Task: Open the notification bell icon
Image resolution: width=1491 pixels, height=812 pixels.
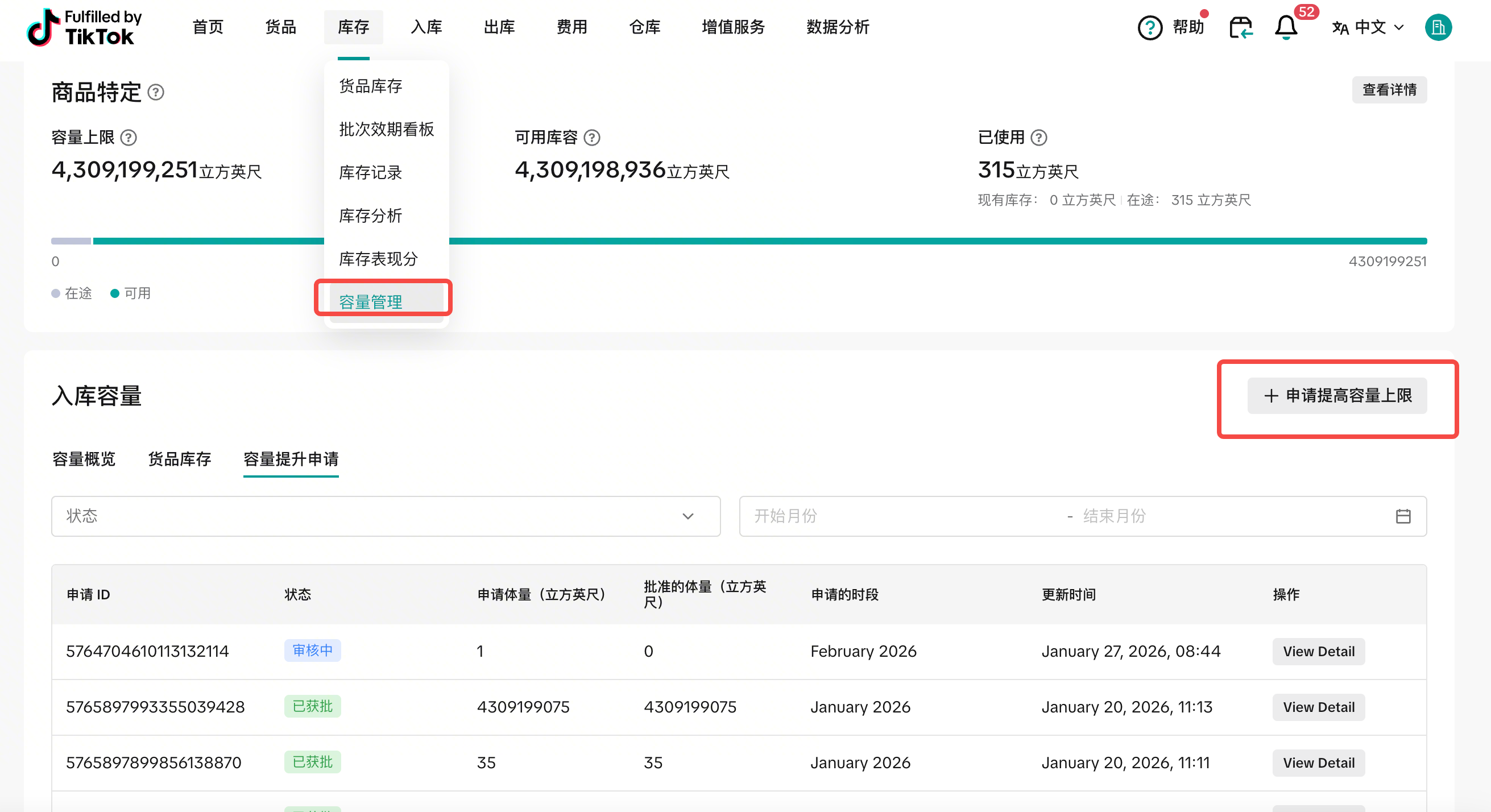Action: (1286, 27)
